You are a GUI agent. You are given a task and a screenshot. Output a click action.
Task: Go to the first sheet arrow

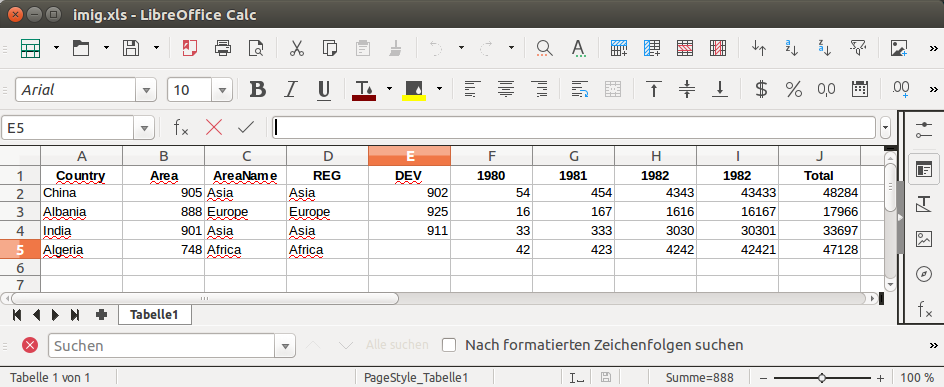click(x=17, y=315)
